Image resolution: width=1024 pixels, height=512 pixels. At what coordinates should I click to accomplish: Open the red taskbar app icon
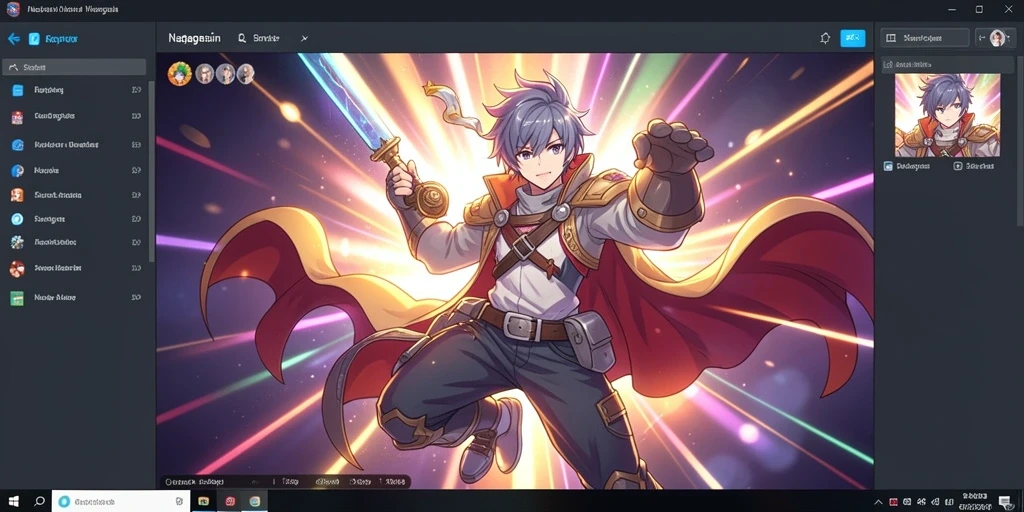coord(230,501)
